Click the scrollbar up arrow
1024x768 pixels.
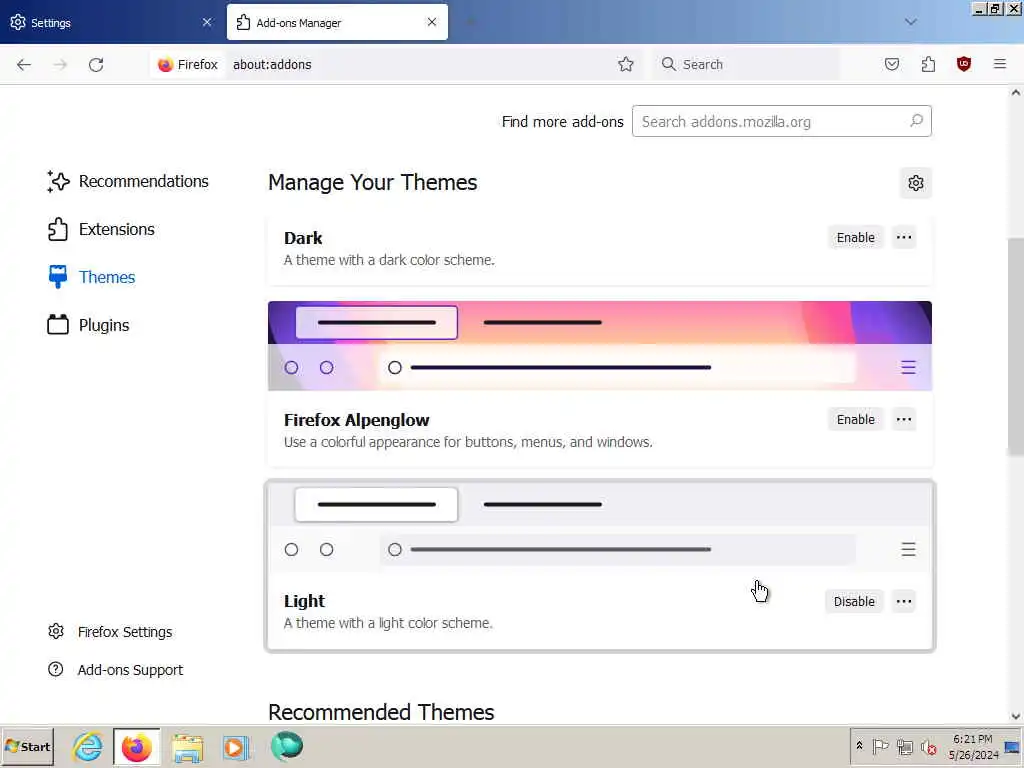(x=1016, y=92)
